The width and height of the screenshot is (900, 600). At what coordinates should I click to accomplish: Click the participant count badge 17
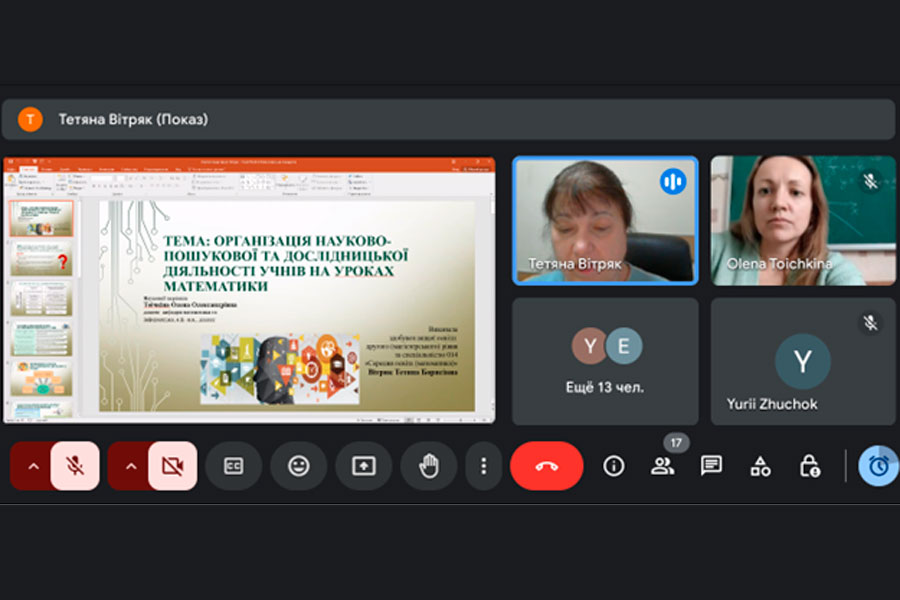(x=676, y=443)
